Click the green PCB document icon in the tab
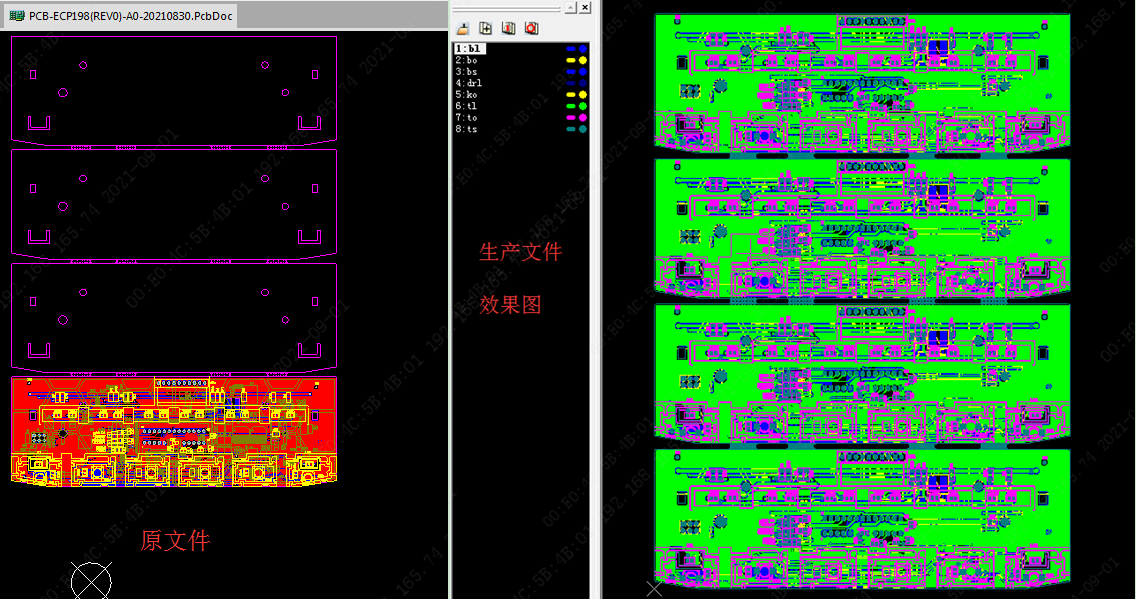Image resolution: width=1136 pixels, height=599 pixels. pyautogui.click(x=17, y=17)
